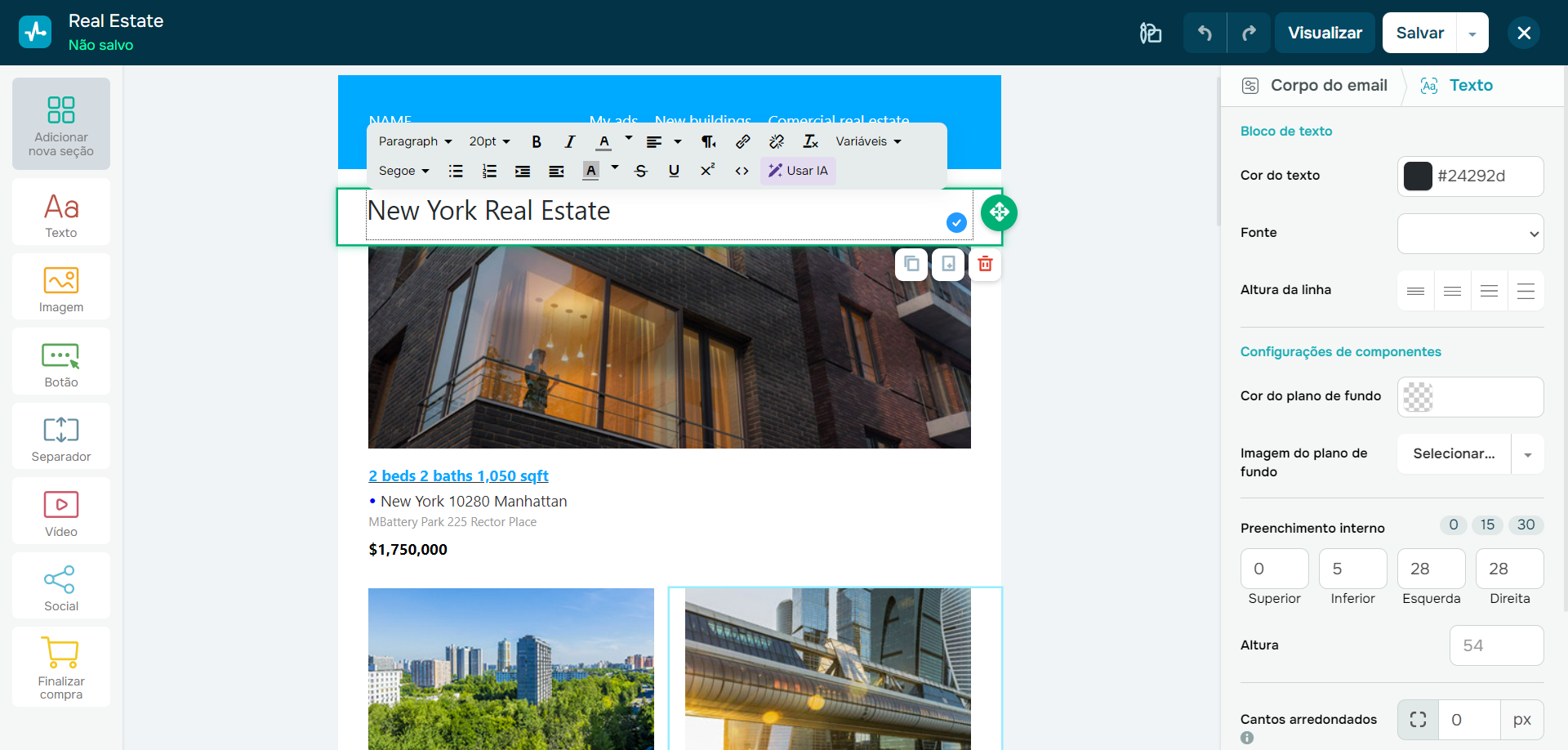The height and width of the screenshot is (750, 1568).
Task: Select the smallest line height option
Action: tap(1415, 291)
